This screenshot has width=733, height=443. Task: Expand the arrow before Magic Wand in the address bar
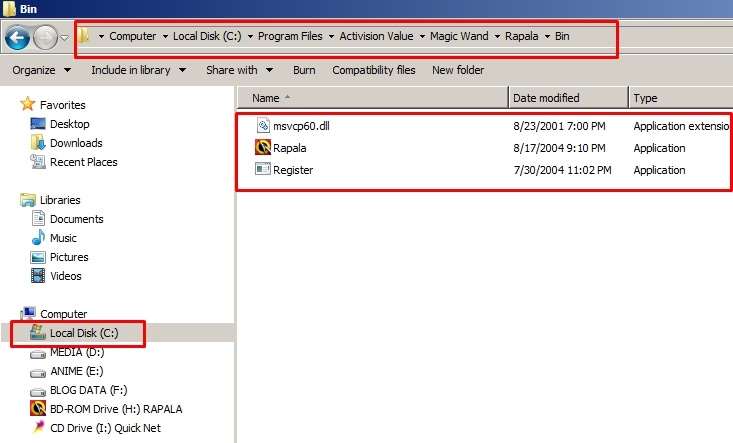[422, 36]
